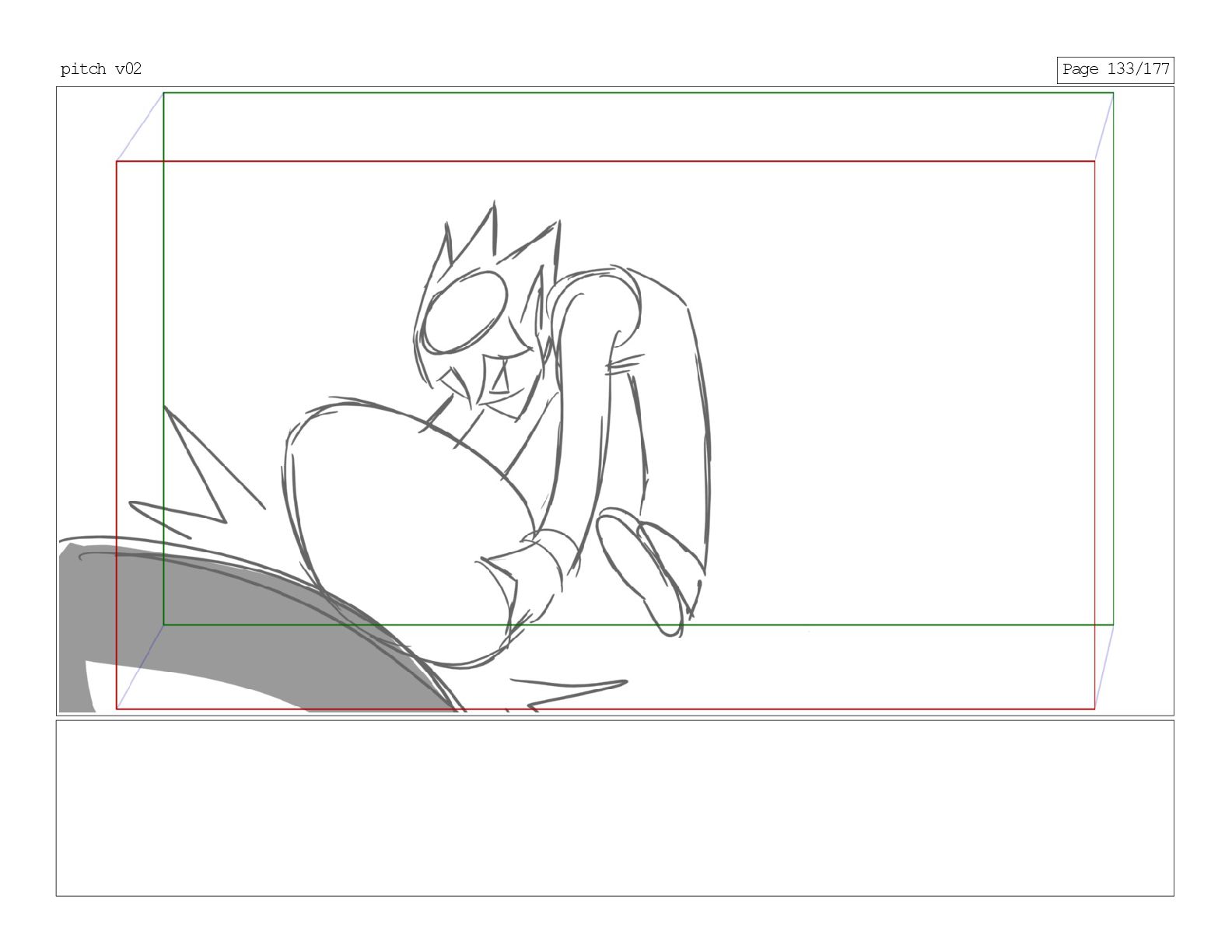The height and width of the screenshot is (952, 1232).
Task: Click the cat character sketch thumbnail
Action: [x=614, y=401]
